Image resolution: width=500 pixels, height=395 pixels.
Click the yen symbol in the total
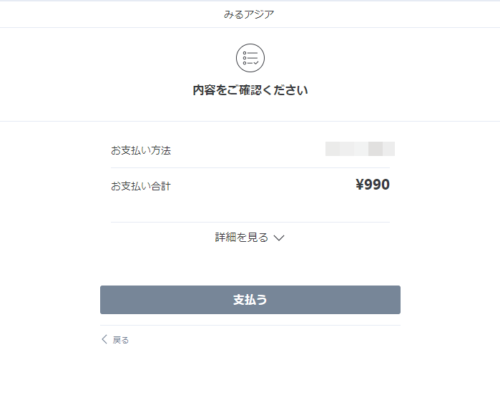click(x=360, y=184)
